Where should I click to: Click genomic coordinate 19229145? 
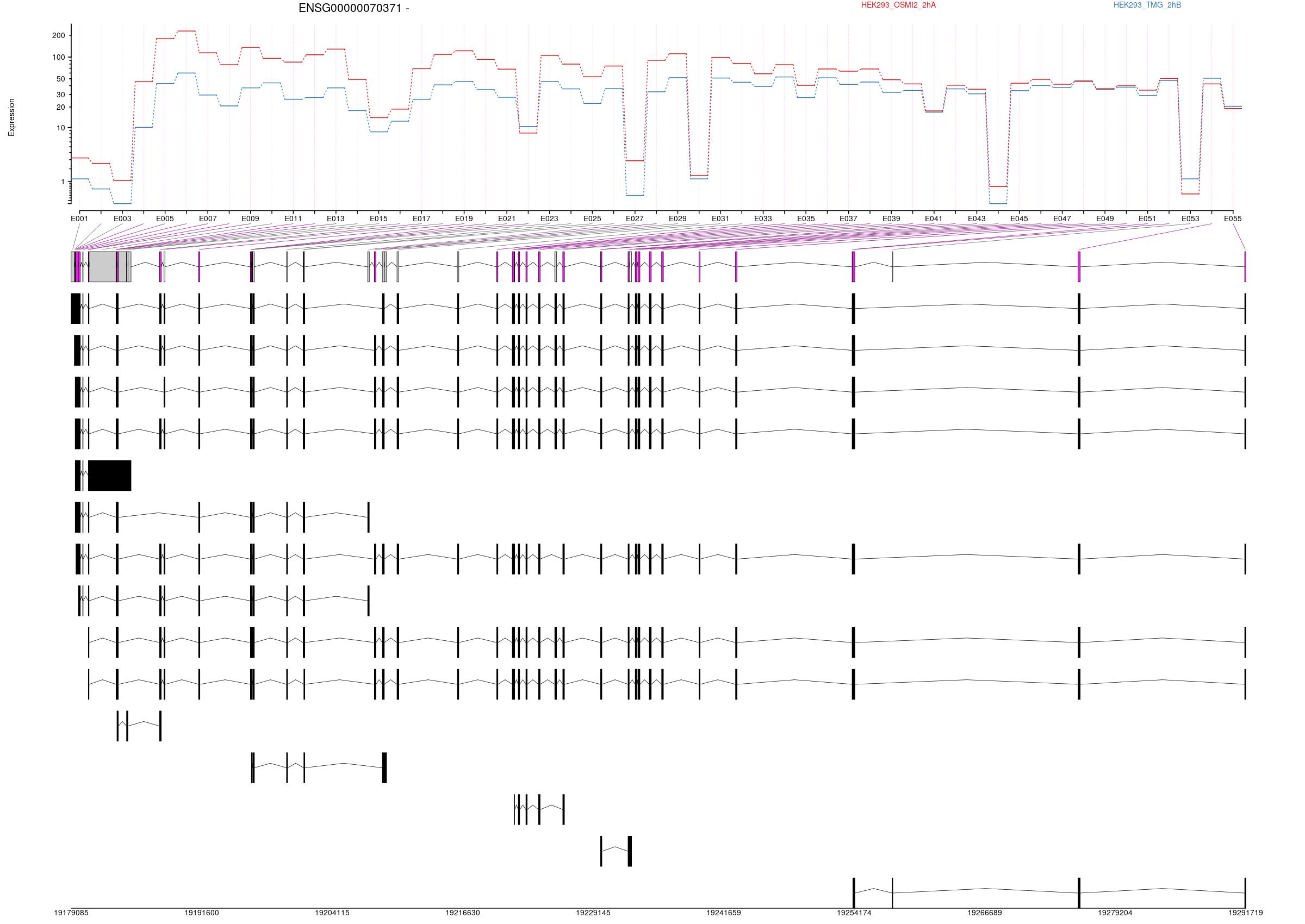[x=593, y=913]
